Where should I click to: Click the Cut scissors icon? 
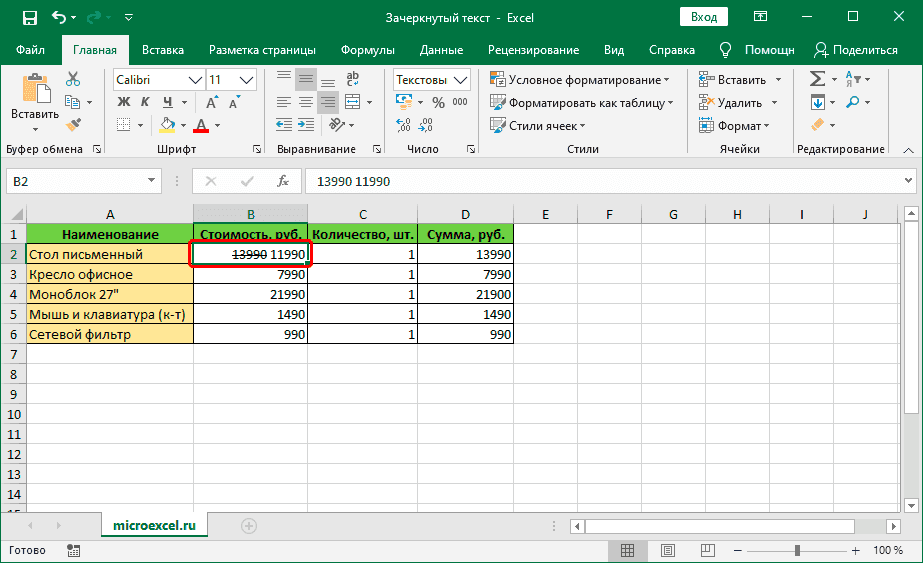click(x=73, y=79)
